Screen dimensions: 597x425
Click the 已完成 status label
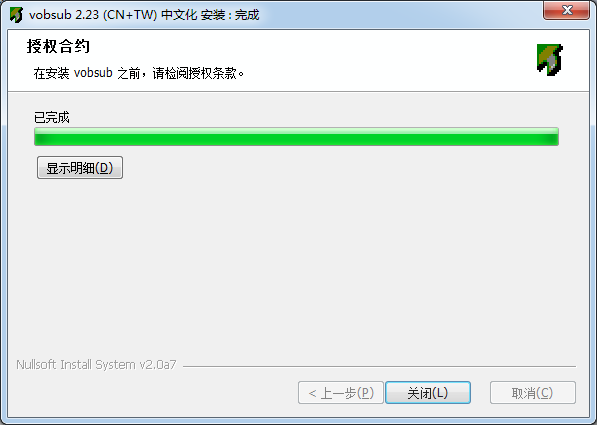51,117
